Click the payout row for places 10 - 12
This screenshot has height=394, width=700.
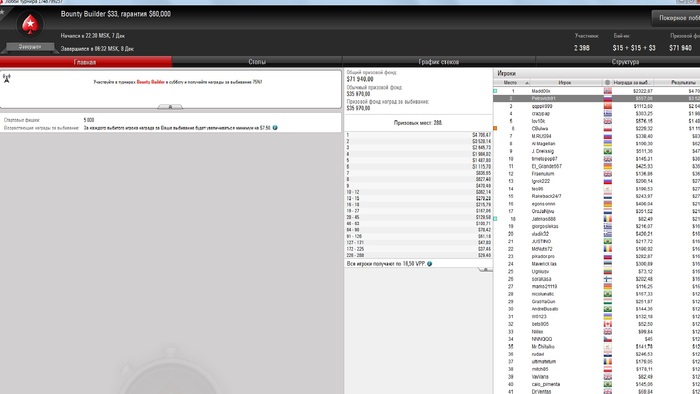pos(418,192)
